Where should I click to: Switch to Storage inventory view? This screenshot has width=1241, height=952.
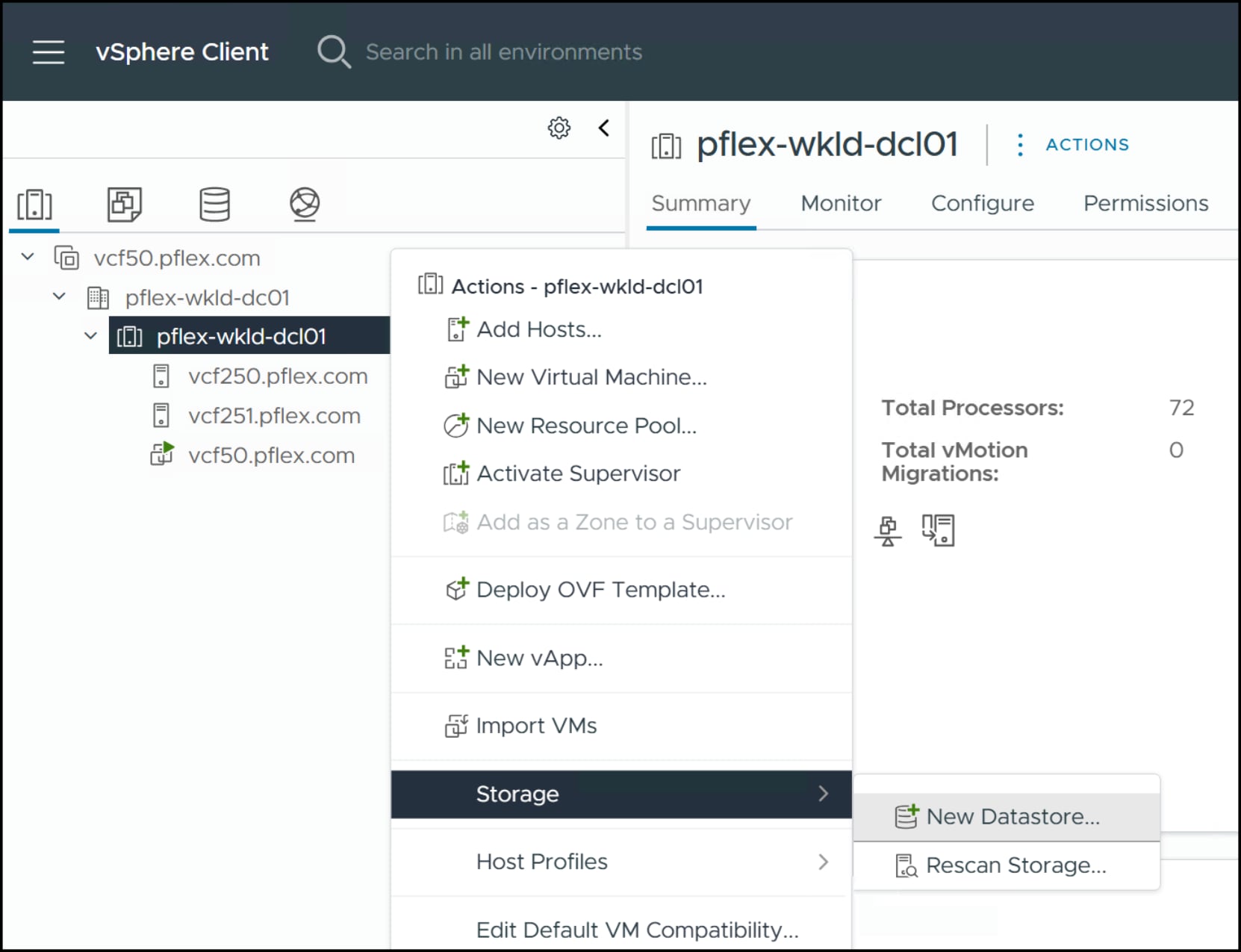[215, 205]
